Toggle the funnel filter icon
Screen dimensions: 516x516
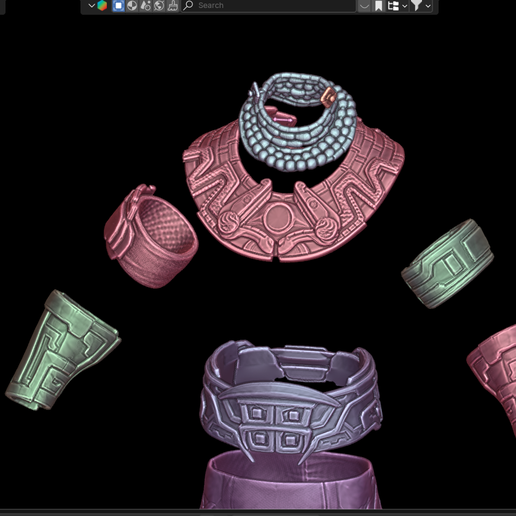(416, 6)
